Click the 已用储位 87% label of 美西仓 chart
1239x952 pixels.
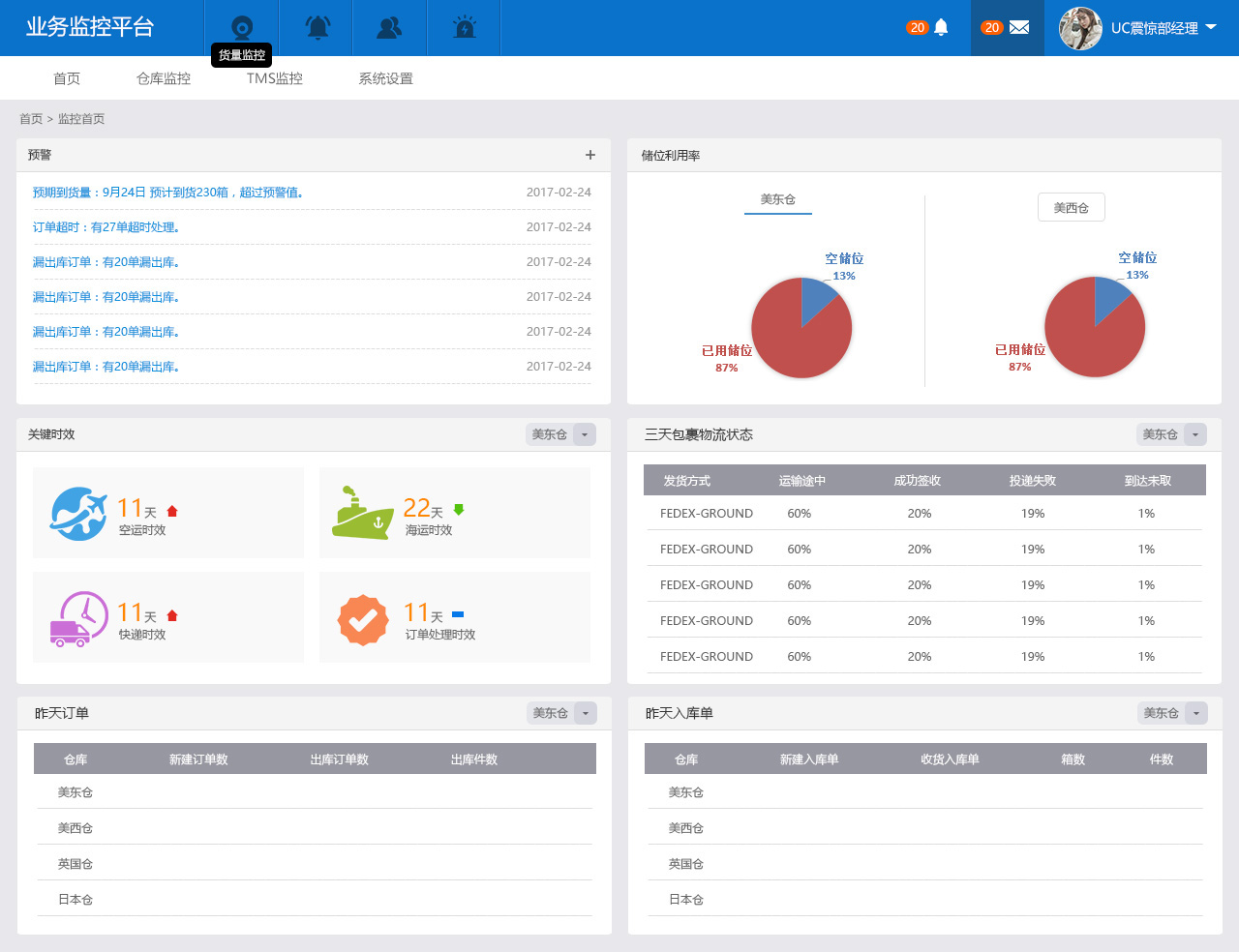[1020, 357]
